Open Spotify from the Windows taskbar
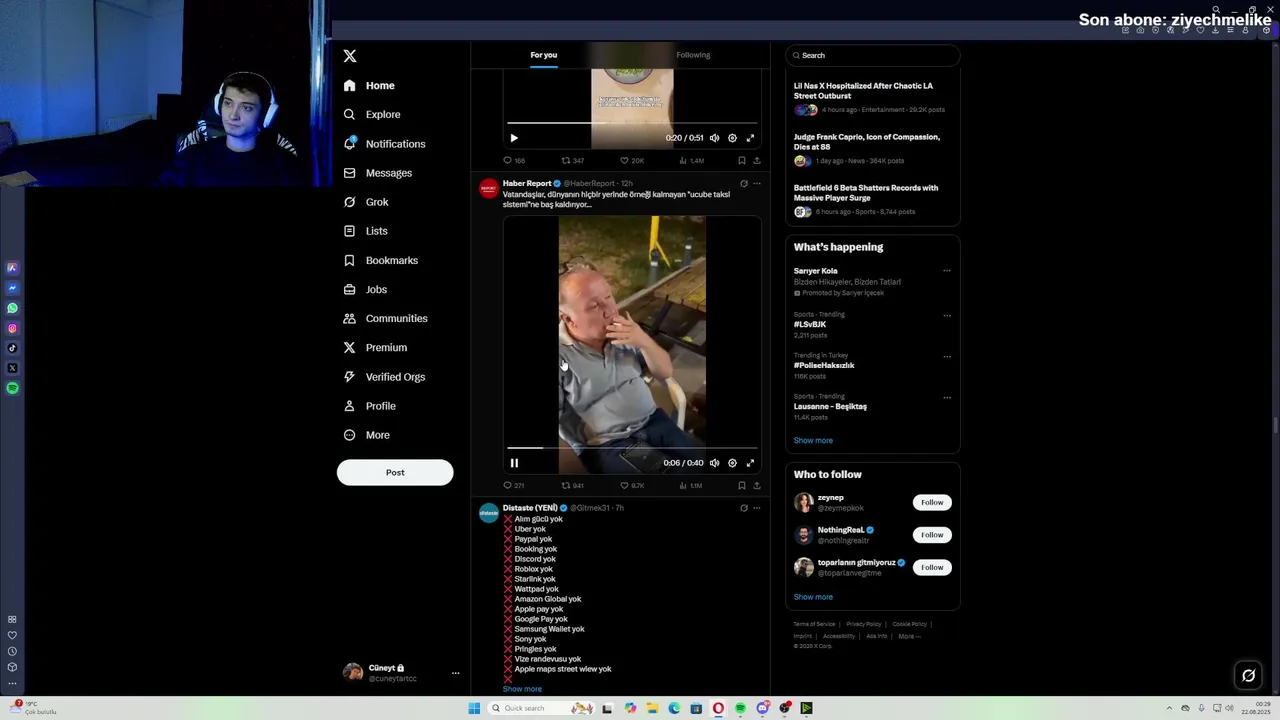Image resolution: width=1280 pixels, height=720 pixels. tap(740, 708)
